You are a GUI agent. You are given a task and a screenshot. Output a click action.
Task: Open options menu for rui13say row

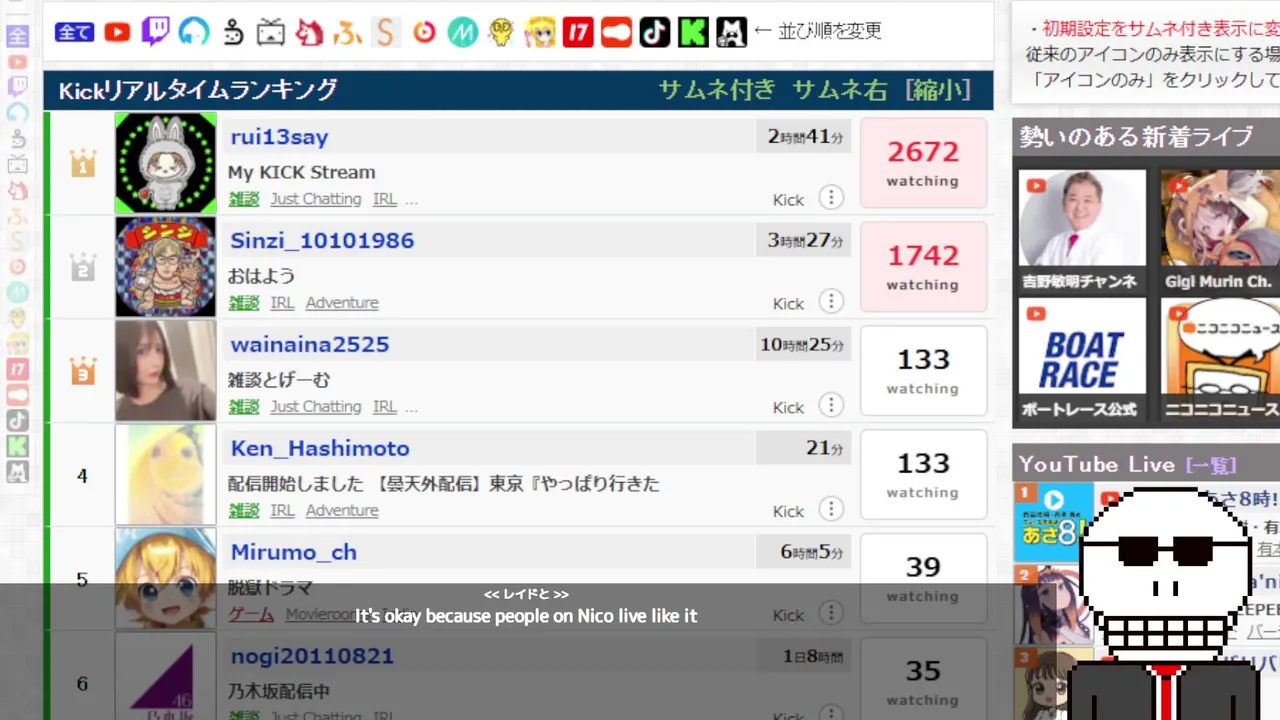point(831,197)
